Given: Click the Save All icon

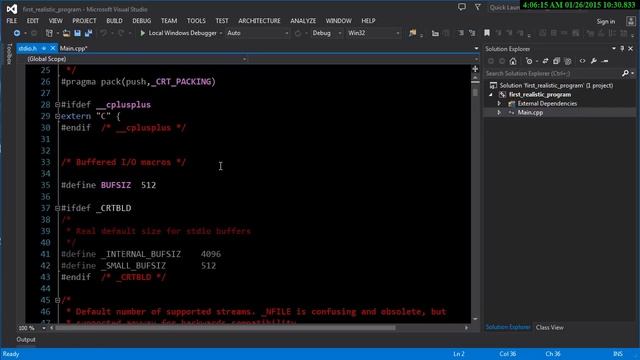Looking at the screenshot, I should 88,33.
